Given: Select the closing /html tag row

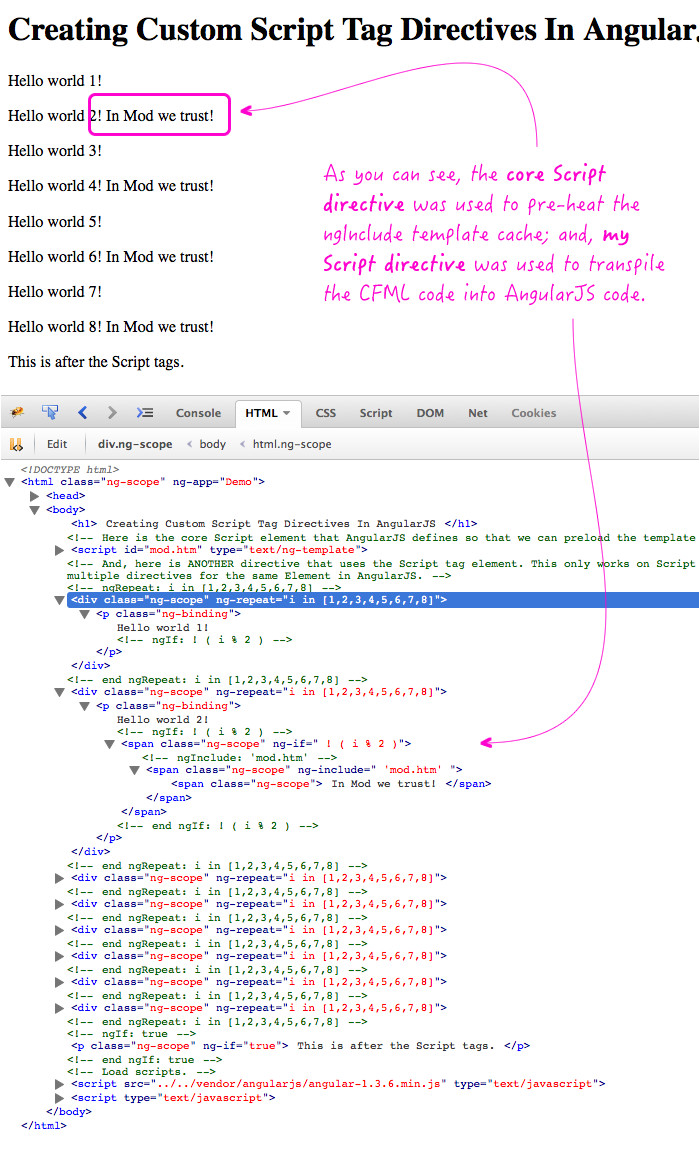Looking at the screenshot, I should (x=44, y=1126).
